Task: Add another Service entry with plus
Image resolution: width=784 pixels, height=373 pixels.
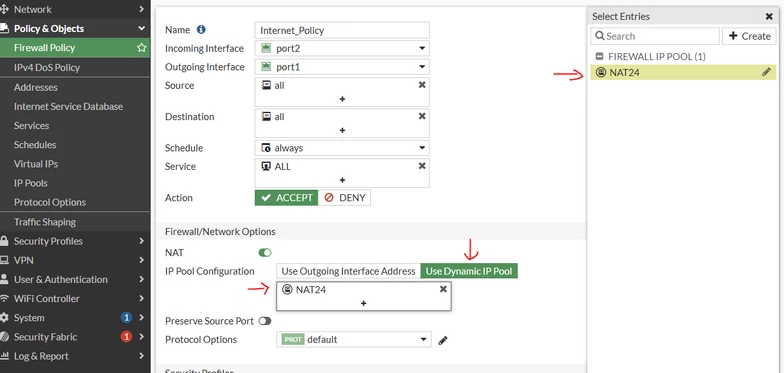Action: click(342, 180)
